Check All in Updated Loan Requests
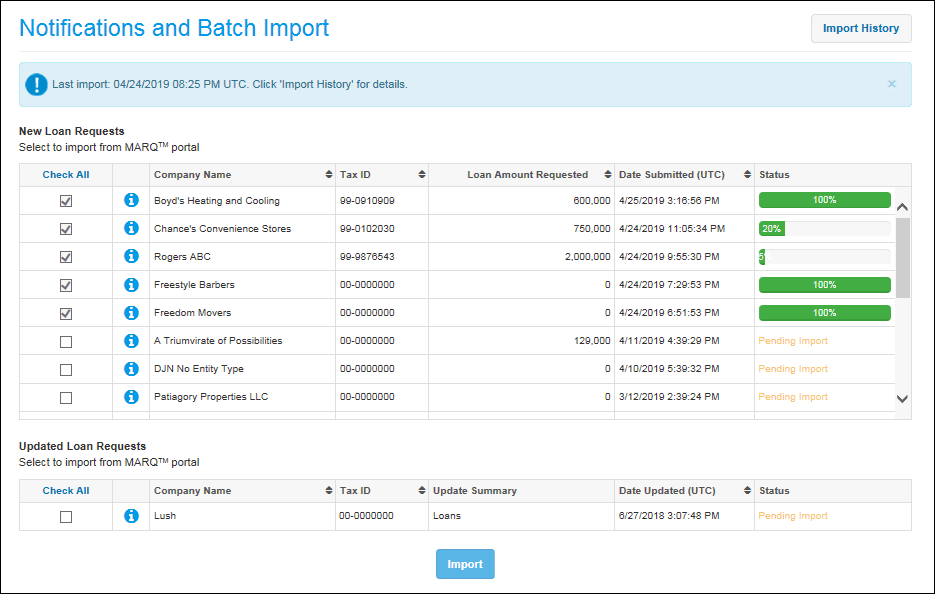 coord(66,491)
